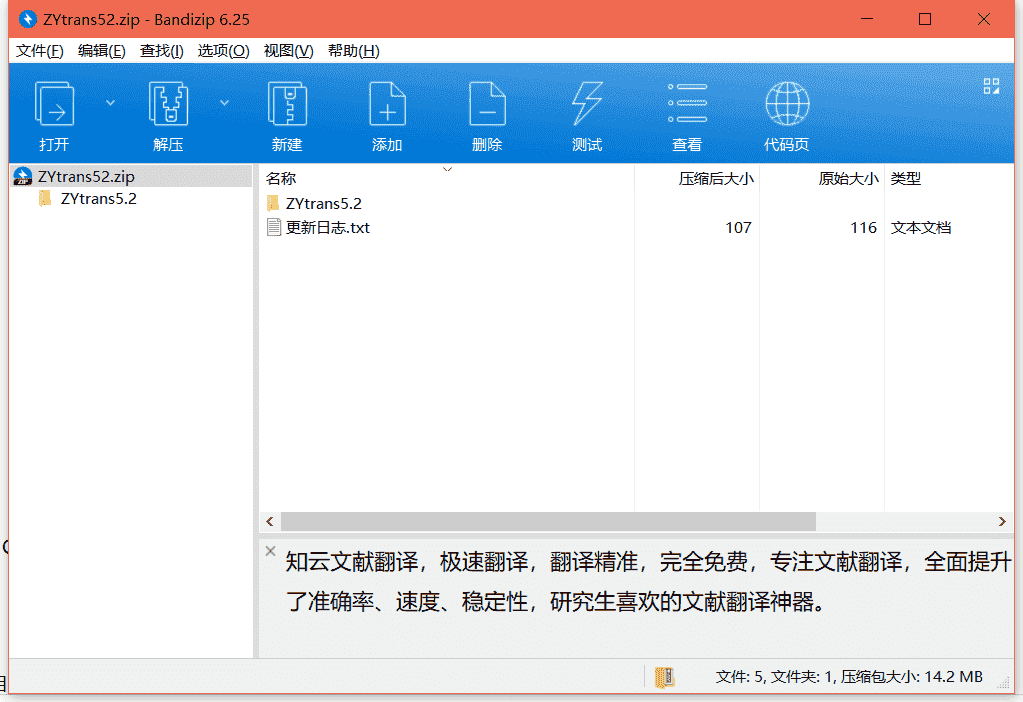Maximize the Bandizip window
The width and height of the screenshot is (1023, 702).
click(924, 20)
